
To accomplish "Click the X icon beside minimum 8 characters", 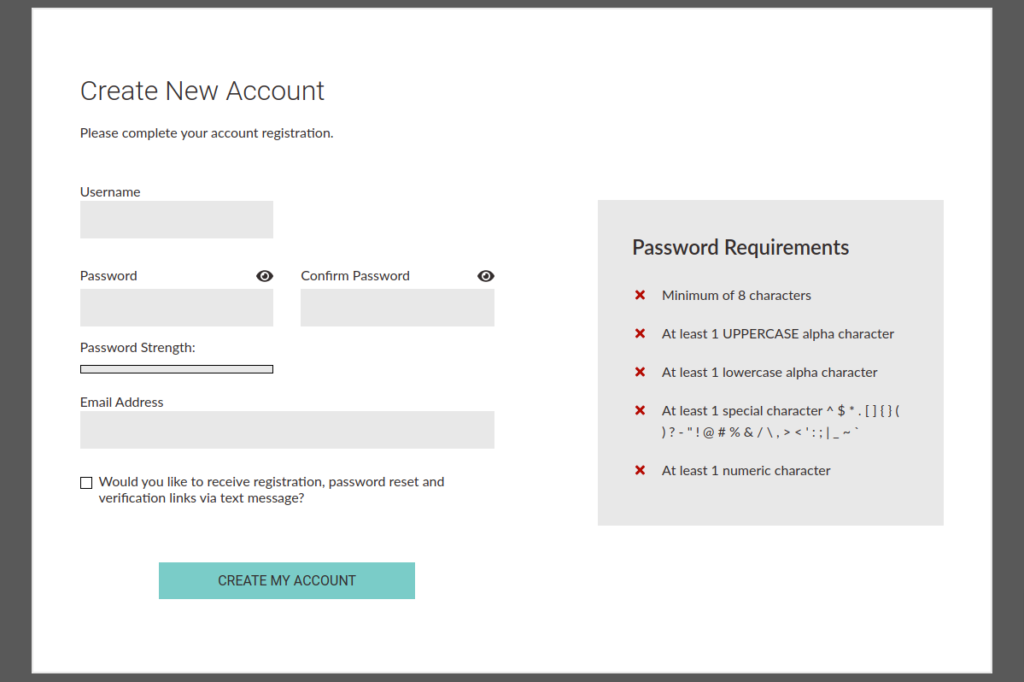I will [x=640, y=295].
